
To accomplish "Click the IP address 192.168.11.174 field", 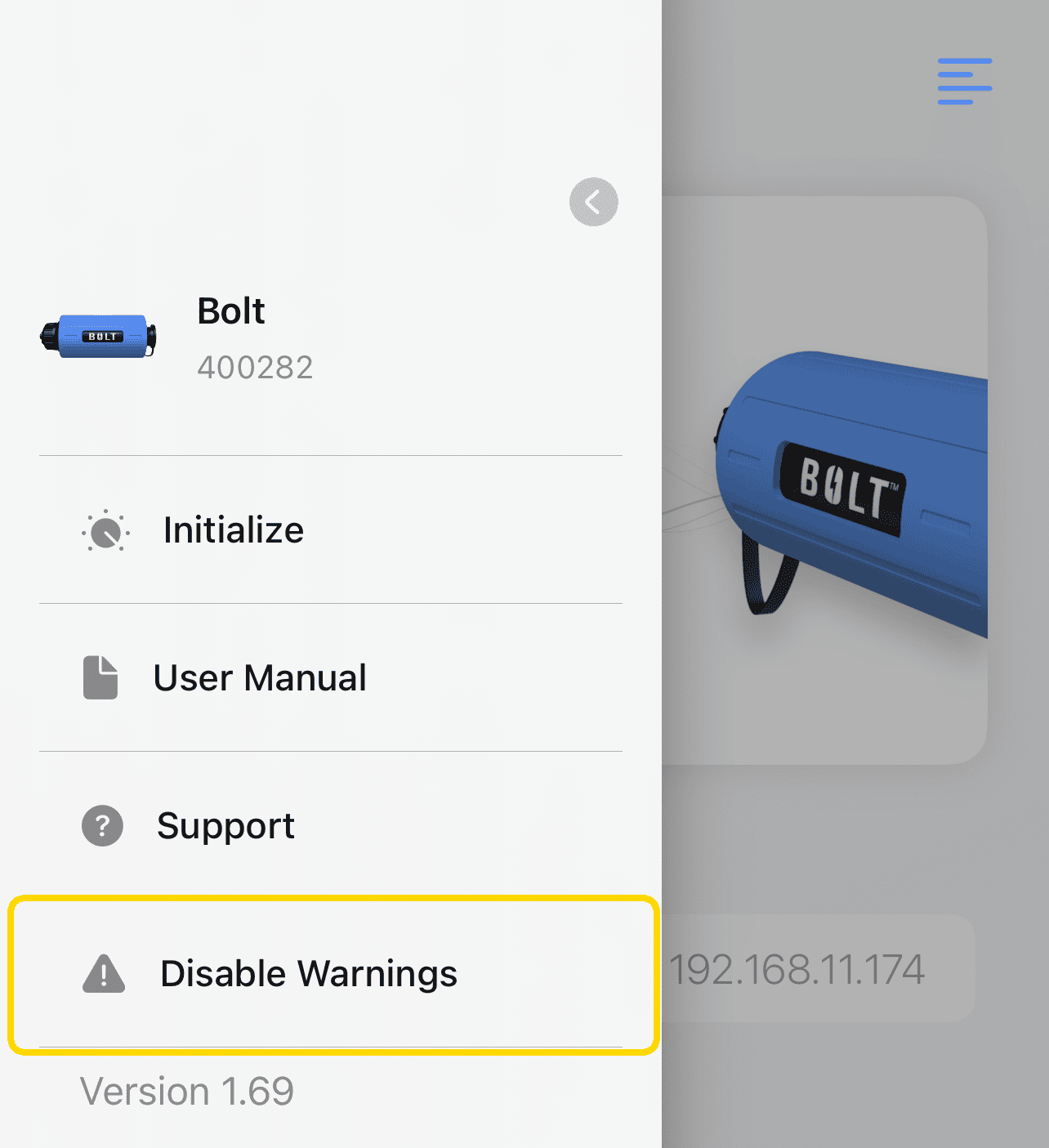I will point(799,969).
